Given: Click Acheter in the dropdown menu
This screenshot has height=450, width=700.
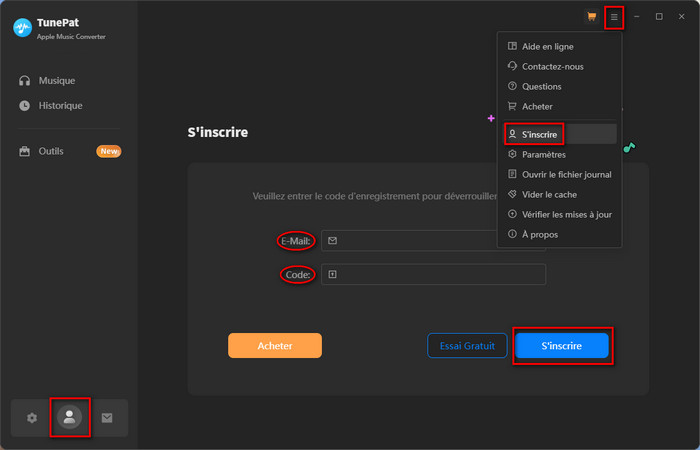Looking at the screenshot, I should (537, 106).
